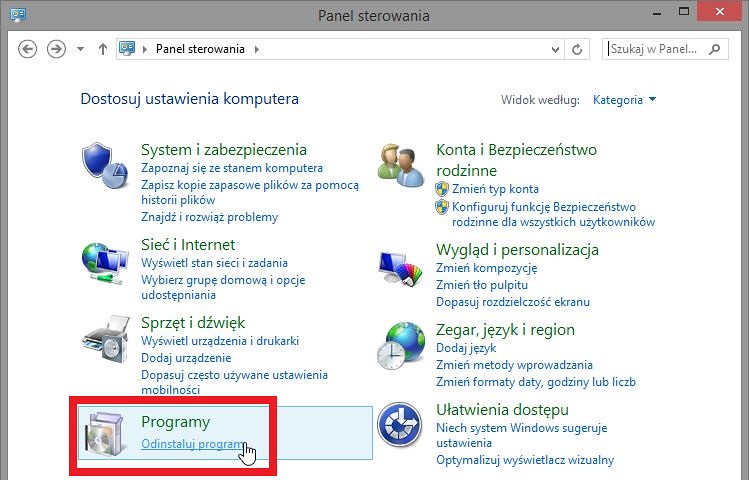Open System i zabezpieczenia category
749x480 pixels.
(224, 149)
